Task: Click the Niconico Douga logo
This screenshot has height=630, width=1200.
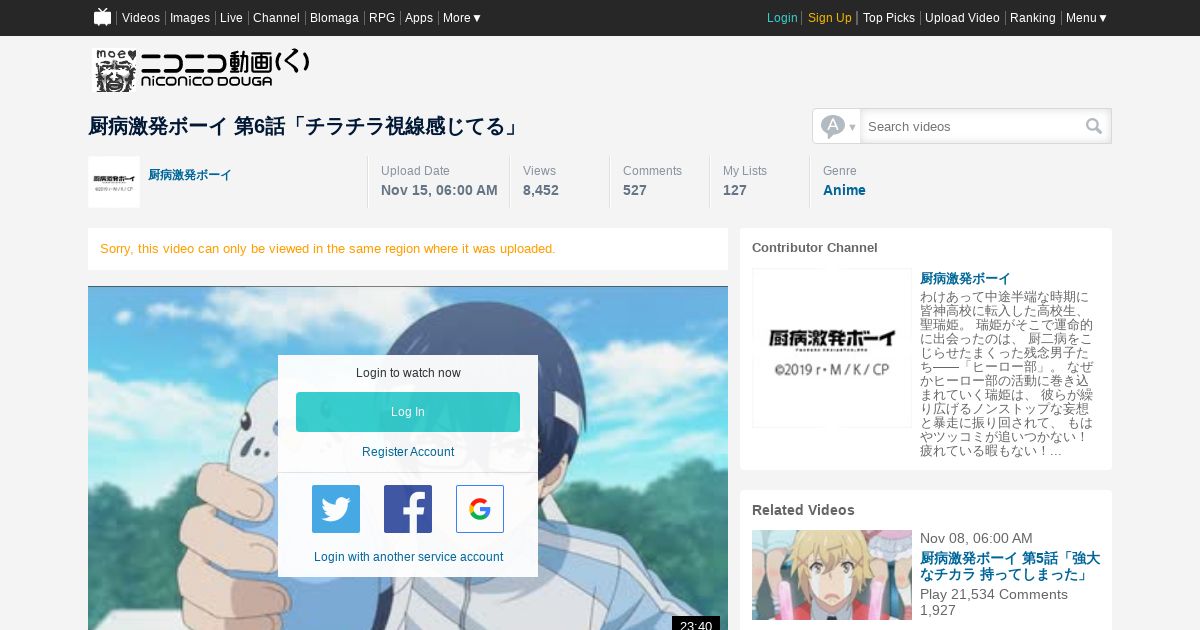Action: (202, 70)
